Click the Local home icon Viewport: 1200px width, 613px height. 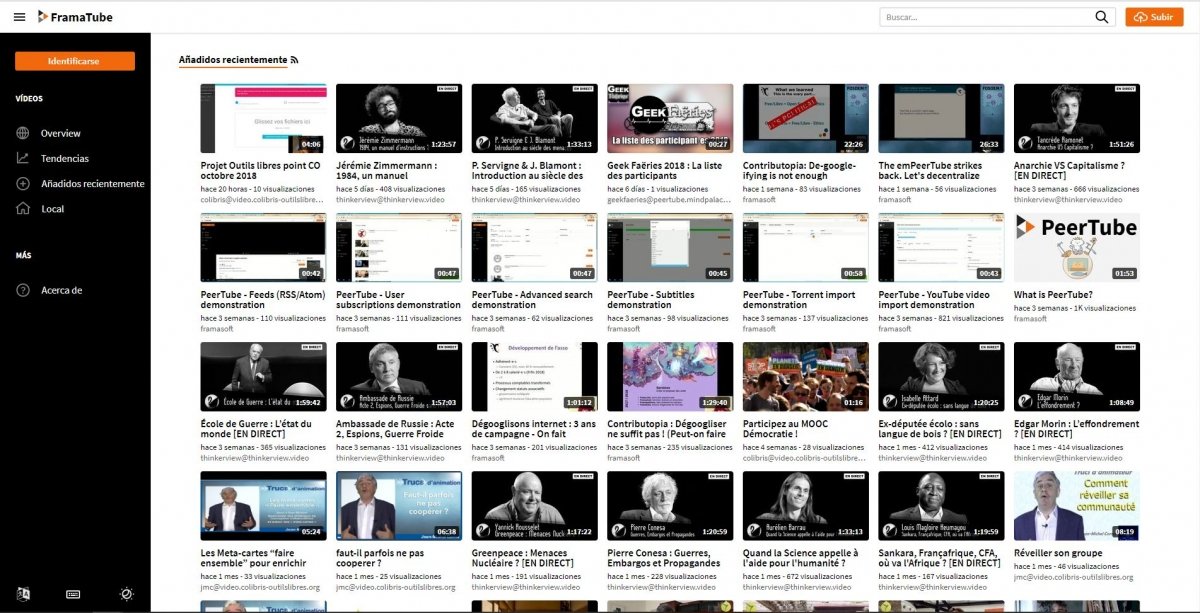tap(23, 208)
